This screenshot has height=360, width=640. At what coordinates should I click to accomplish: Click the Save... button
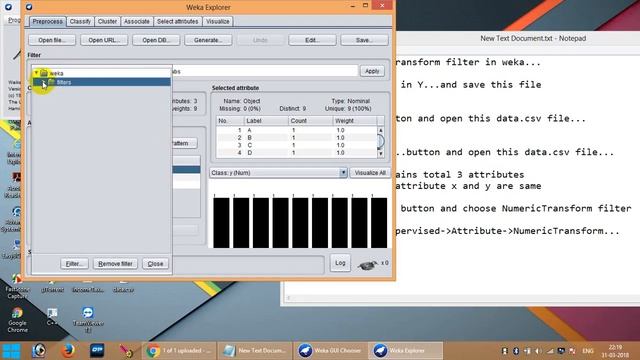364,40
